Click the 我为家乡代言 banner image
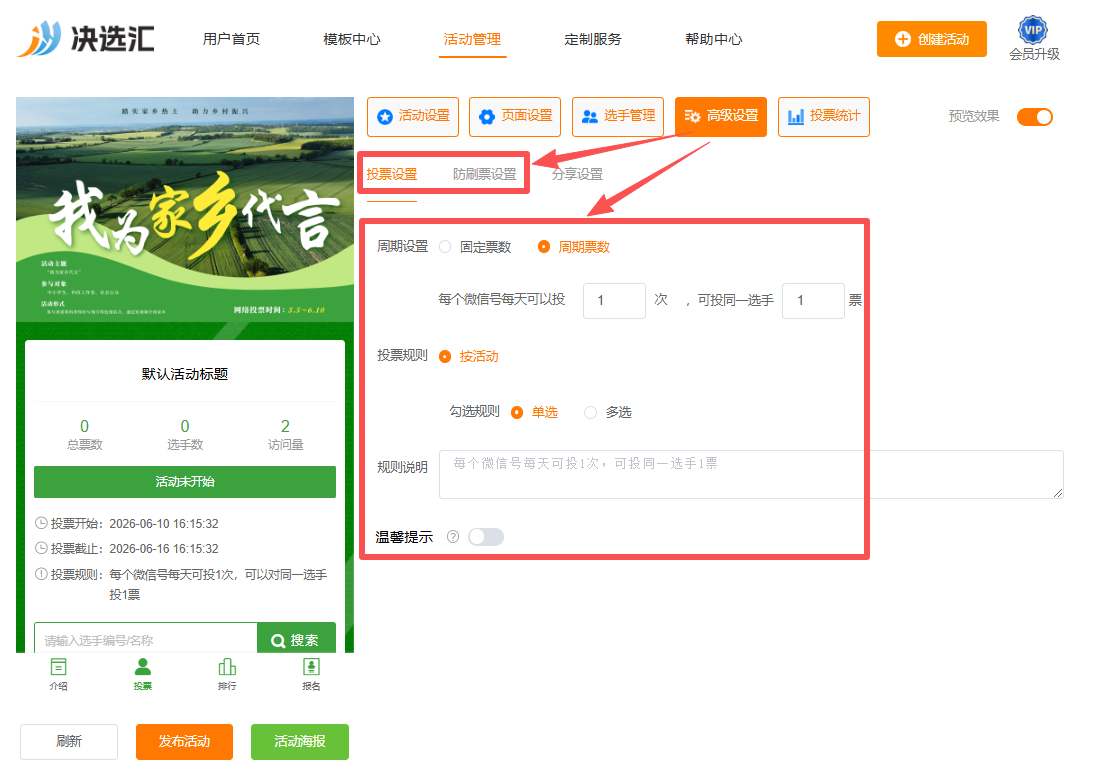 (185, 210)
